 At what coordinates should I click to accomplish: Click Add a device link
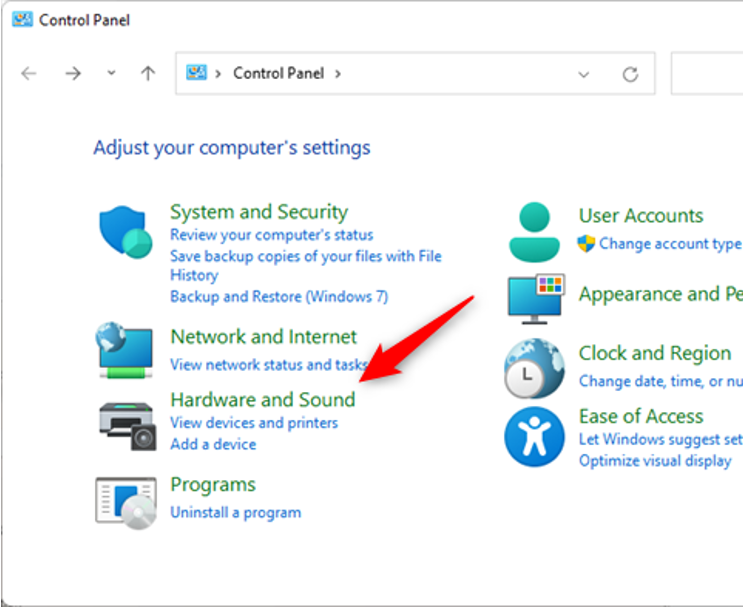pos(213,444)
